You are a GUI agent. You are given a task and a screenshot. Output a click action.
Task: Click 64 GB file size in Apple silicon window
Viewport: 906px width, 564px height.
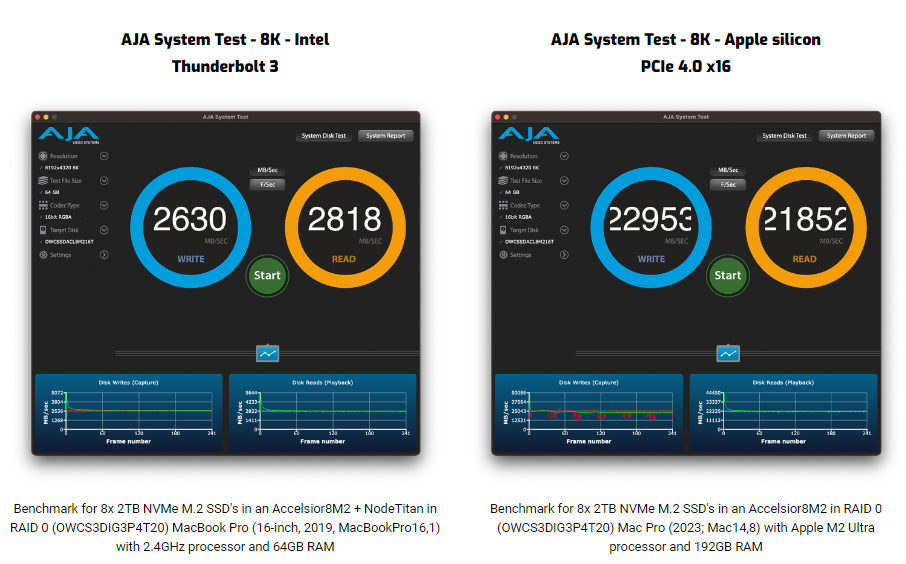[513, 192]
